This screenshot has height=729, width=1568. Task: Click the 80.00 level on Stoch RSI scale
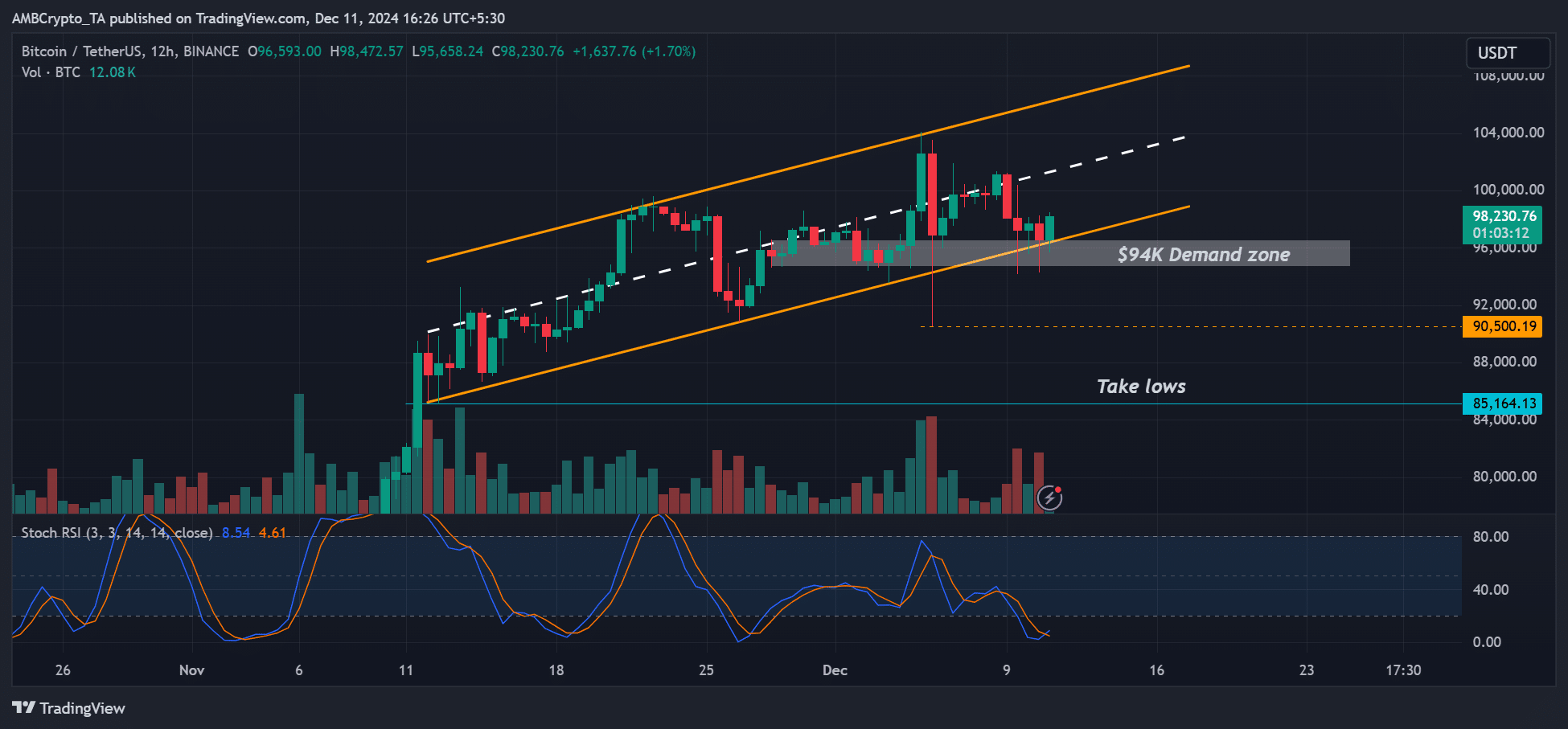1490,537
